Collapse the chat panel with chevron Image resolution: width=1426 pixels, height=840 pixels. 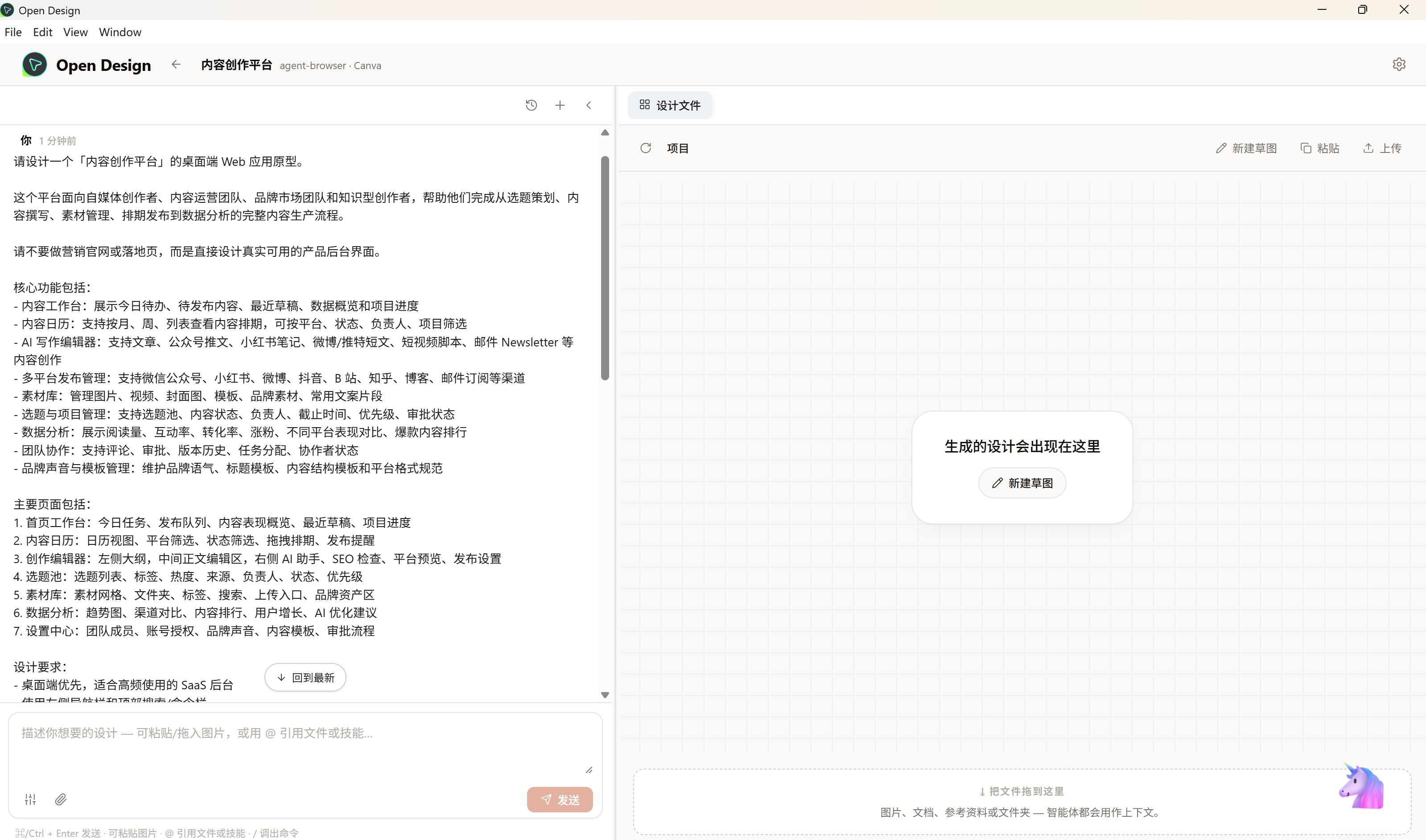589,105
